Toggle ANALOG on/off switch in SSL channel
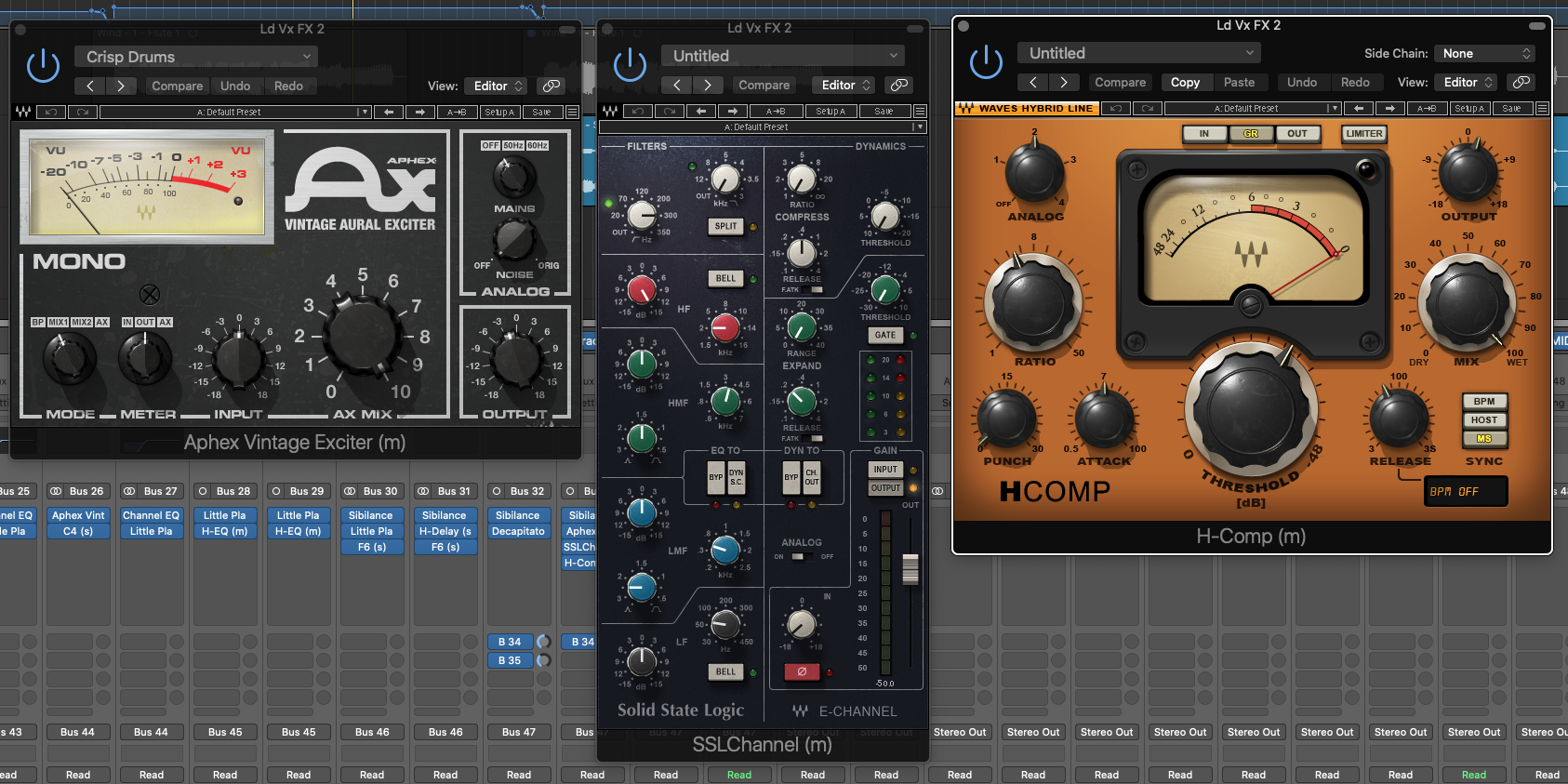This screenshot has width=1568, height=784. point(801,556)
